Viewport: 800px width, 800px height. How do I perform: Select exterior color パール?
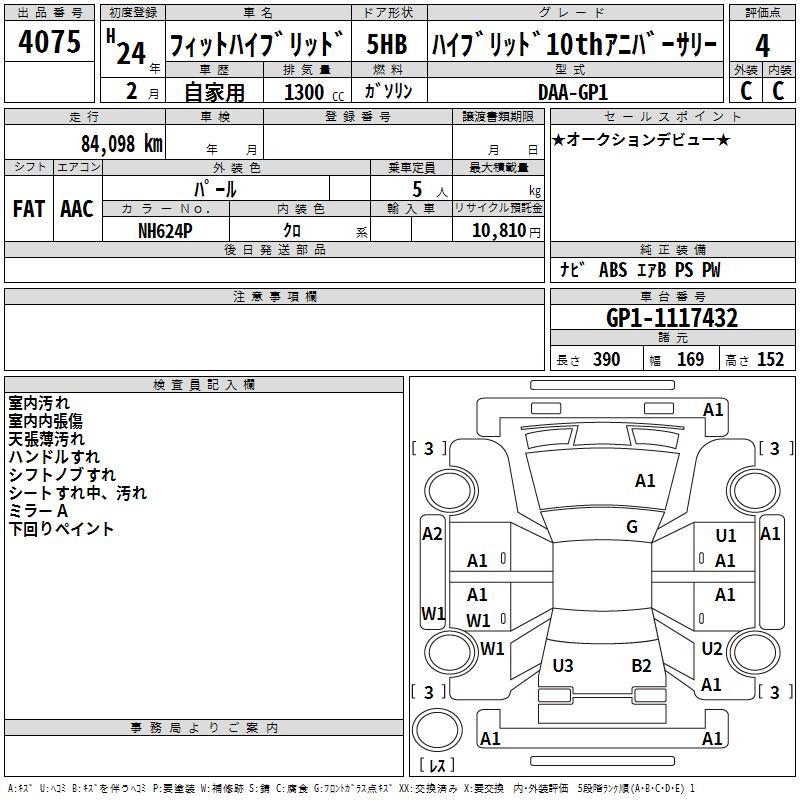coord(215,189)
